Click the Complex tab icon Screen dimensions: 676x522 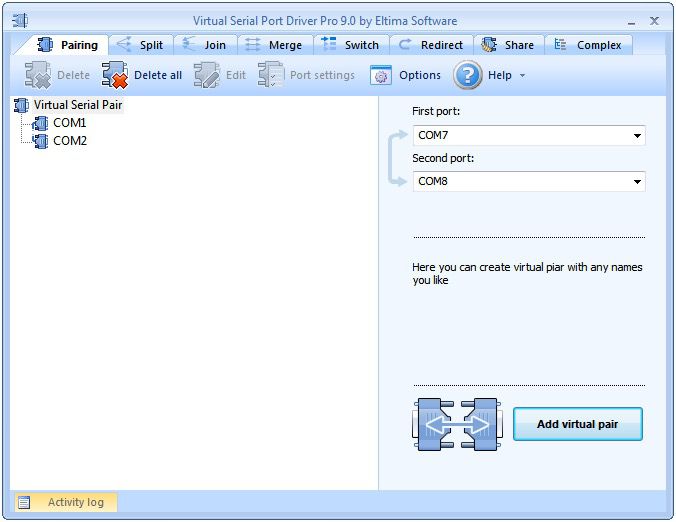[560, 44]
